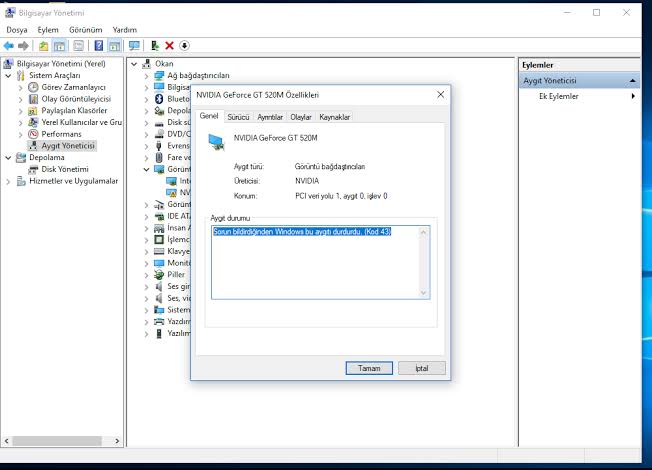Expand the Ağ bağdaştırıcıları category
This screenshot has width=652, height=470.
point(146,76)
